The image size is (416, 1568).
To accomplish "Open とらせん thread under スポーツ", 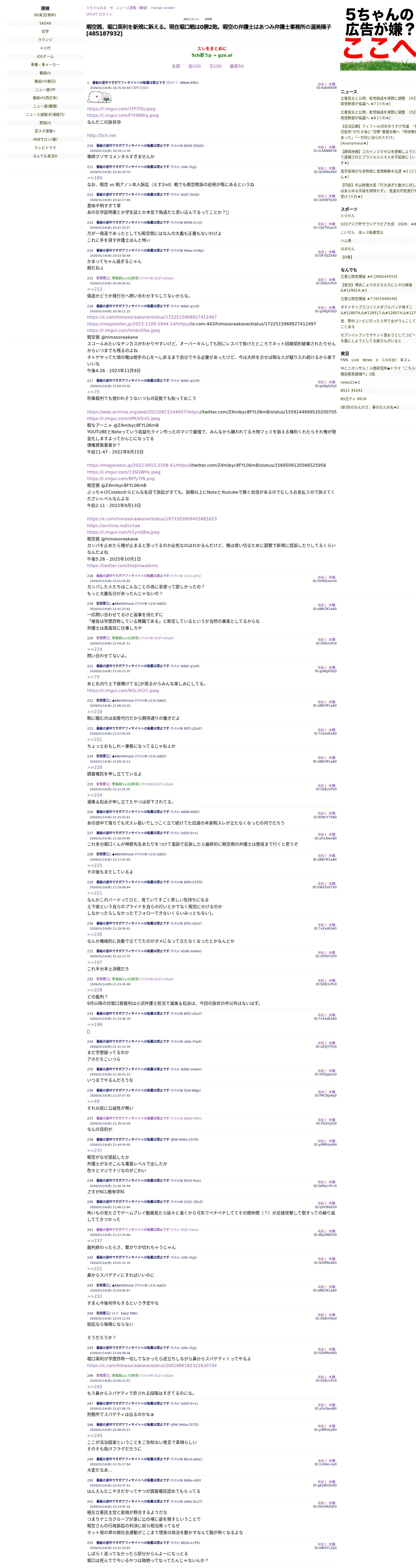I will (347, 216).
